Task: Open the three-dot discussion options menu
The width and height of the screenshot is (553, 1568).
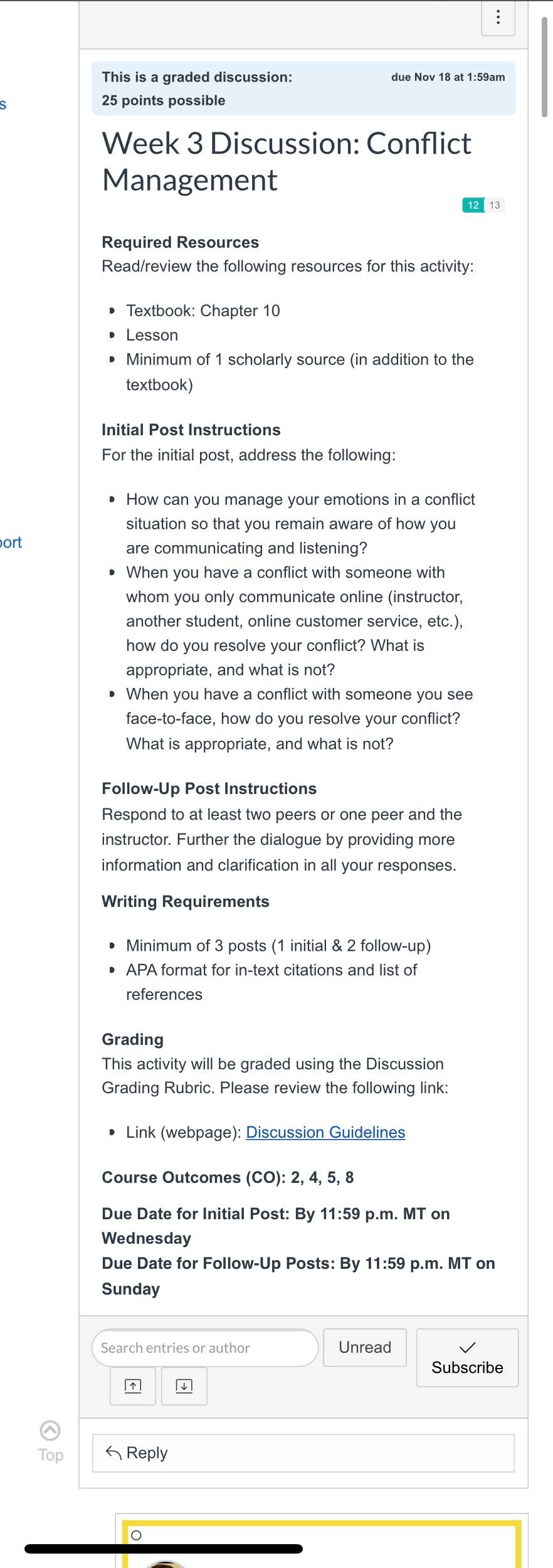Action: [x=498, y=18]
